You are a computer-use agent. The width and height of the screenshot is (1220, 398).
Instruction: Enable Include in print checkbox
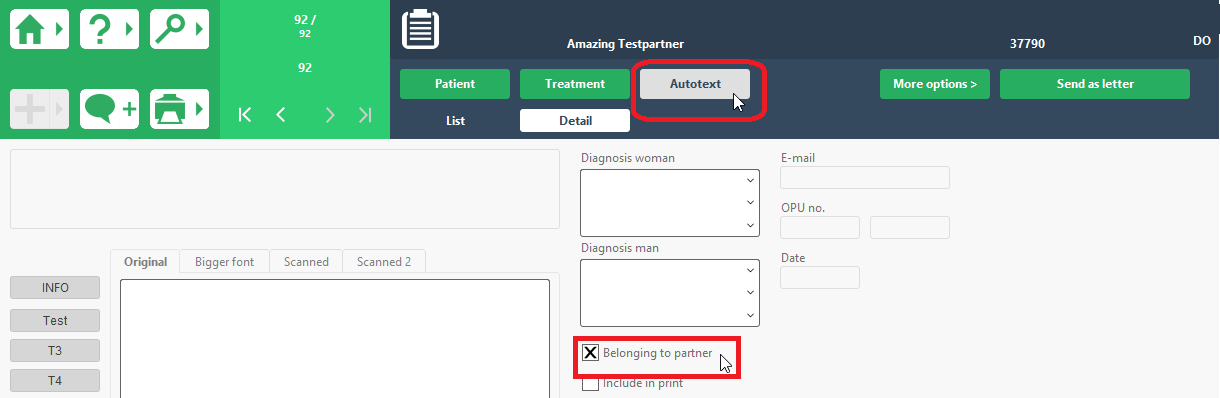[x=591, y=383]
